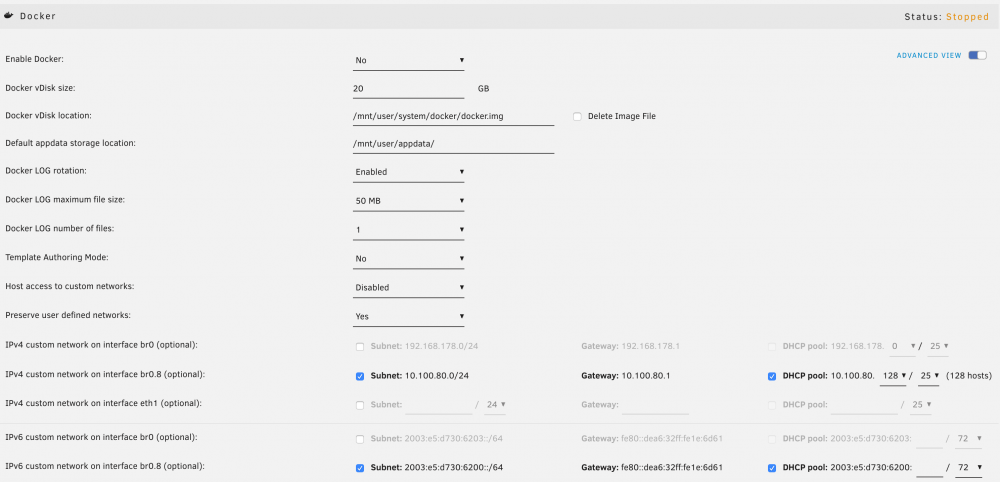The height and width of the screenshot is (482, 1000).
Task: Edit the Default appdata storage location field
Action: pyautogui.click(x=453, y=144)
